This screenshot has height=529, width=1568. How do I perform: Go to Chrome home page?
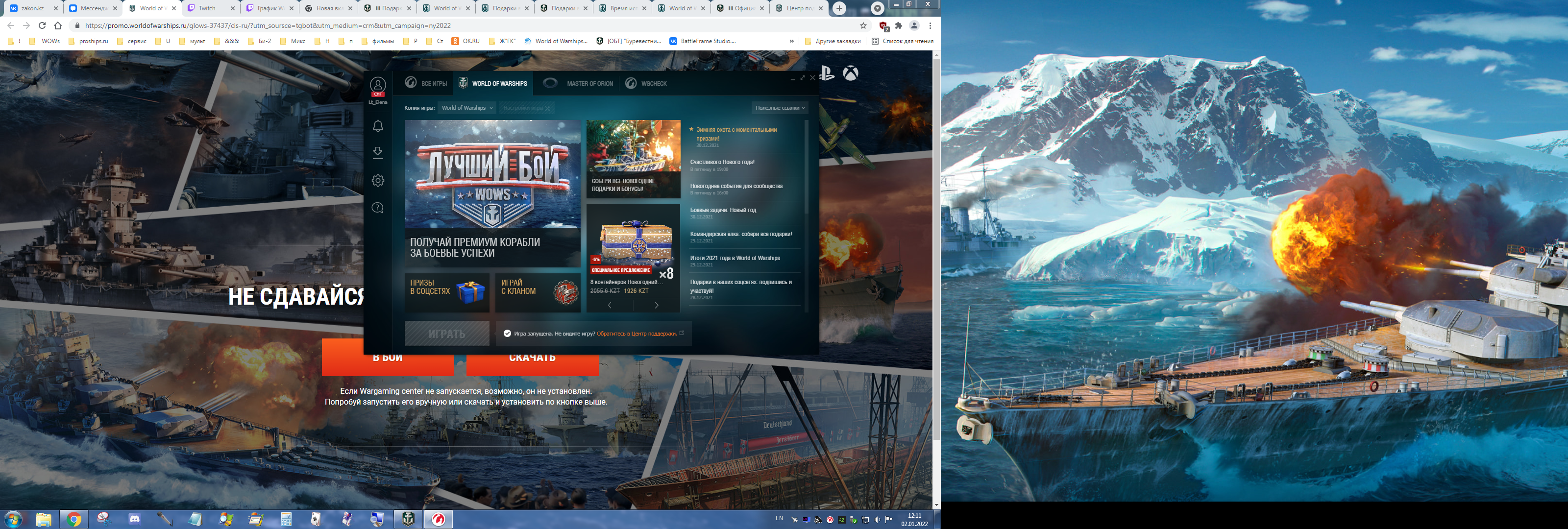coord(58,25)
